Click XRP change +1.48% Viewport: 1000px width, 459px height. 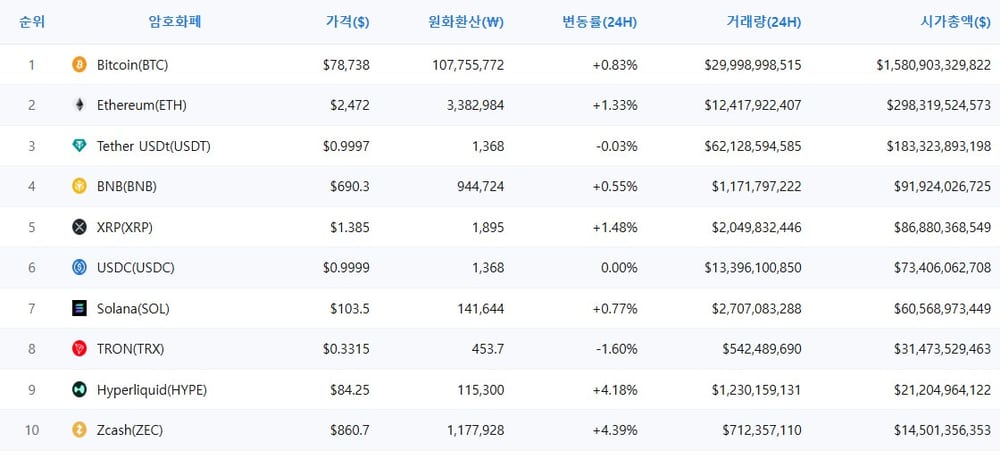coord(615,228)
